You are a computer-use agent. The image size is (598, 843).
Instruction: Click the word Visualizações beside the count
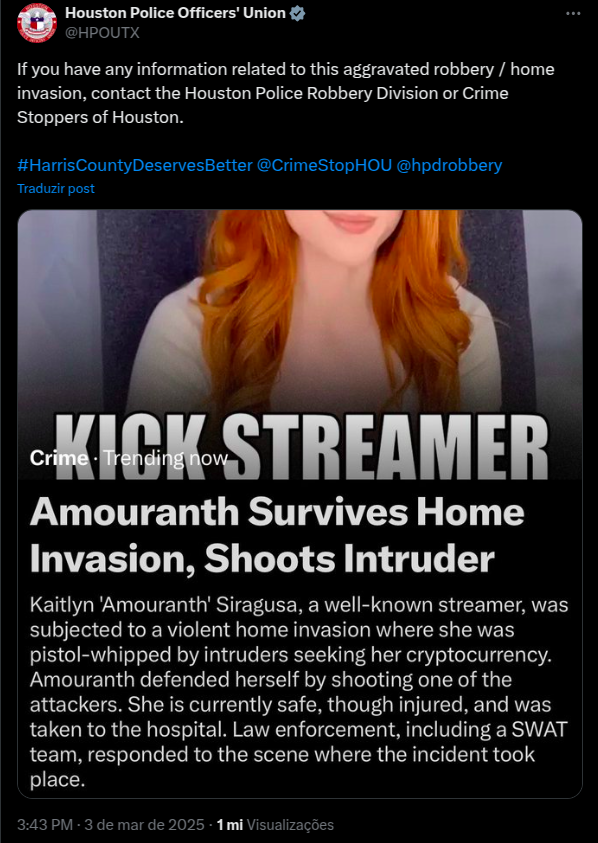click(x=290, y=825)
